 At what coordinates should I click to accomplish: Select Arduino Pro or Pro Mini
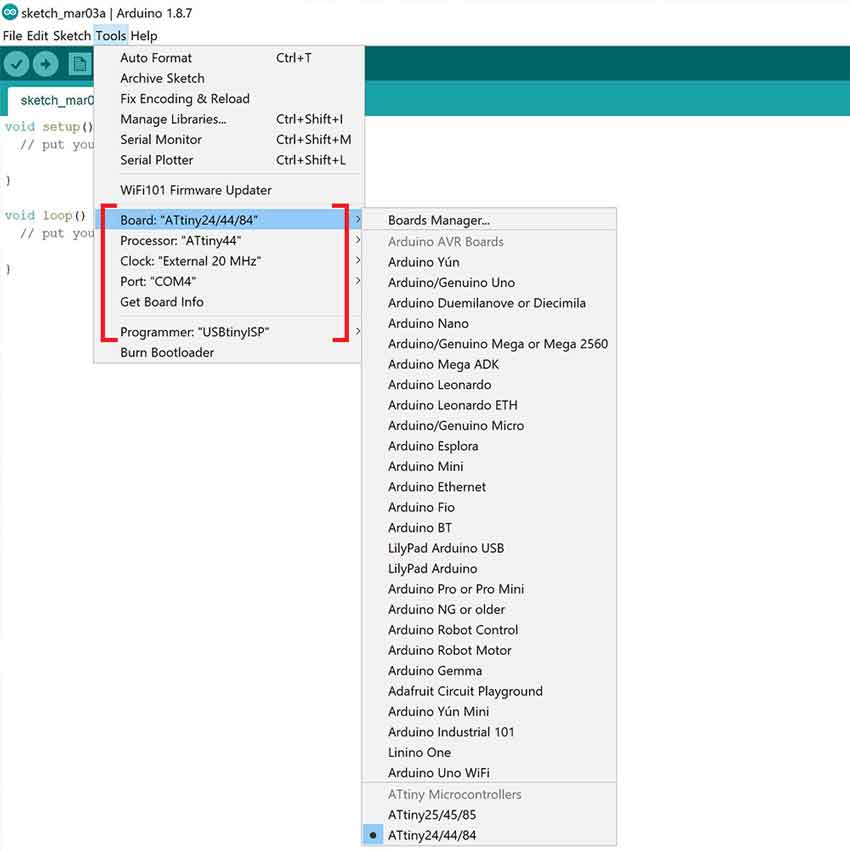point(489,589)
